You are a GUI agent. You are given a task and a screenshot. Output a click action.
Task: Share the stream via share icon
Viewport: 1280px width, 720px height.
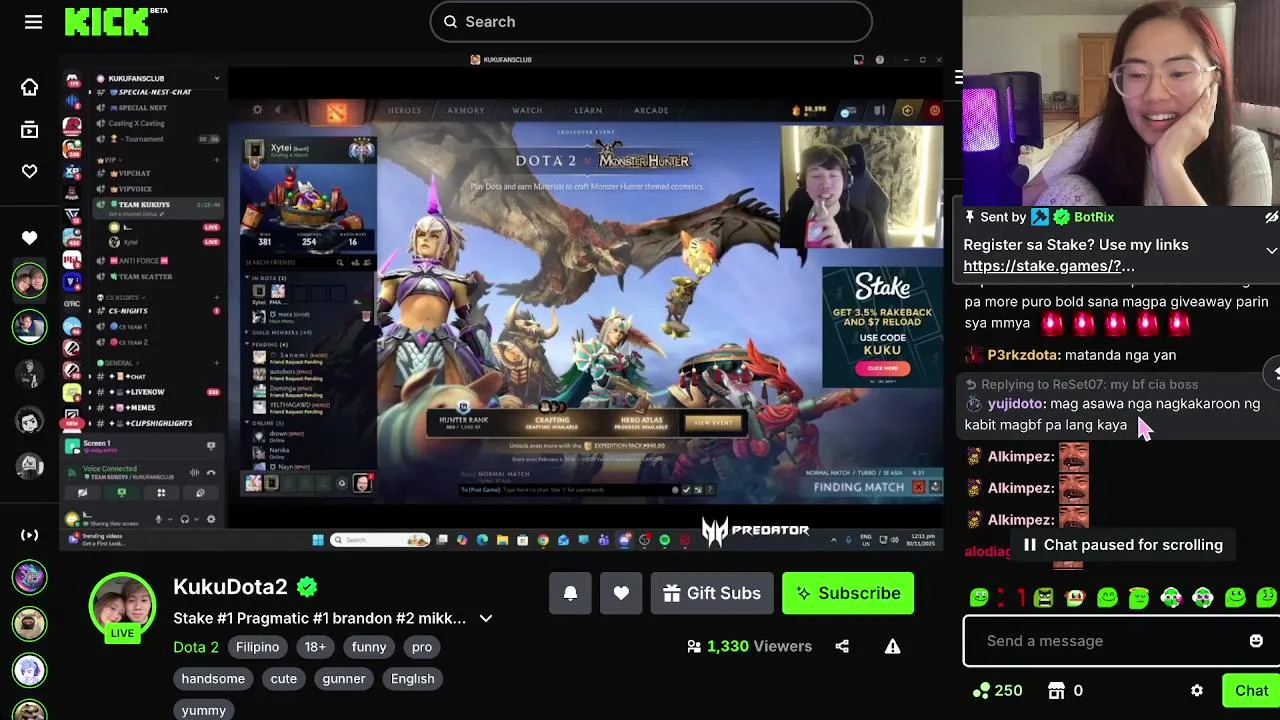click(842, 646)
